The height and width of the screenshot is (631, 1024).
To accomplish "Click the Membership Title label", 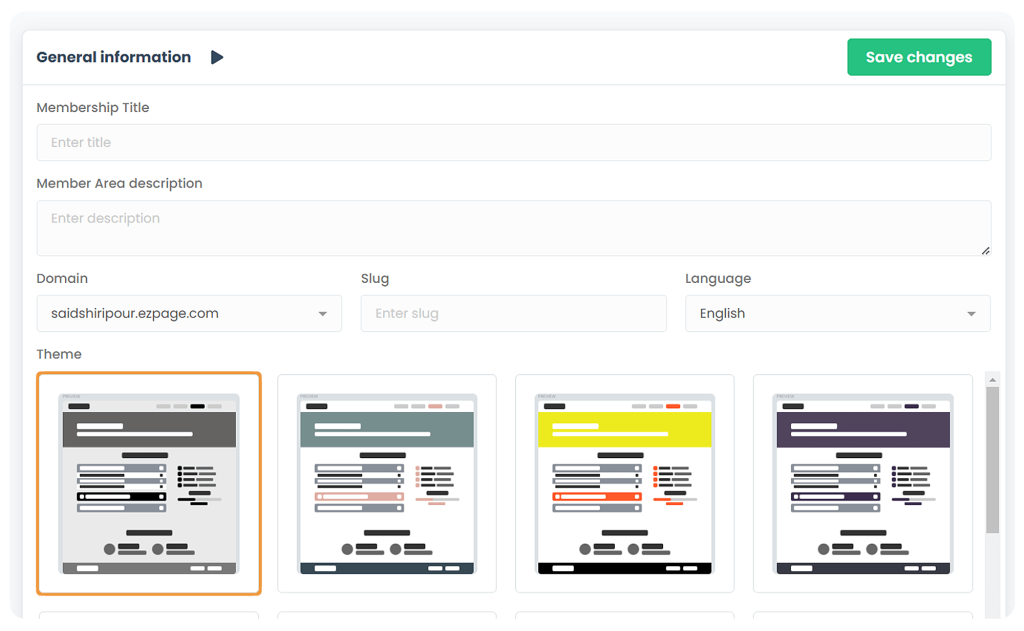I will (93, 108).
